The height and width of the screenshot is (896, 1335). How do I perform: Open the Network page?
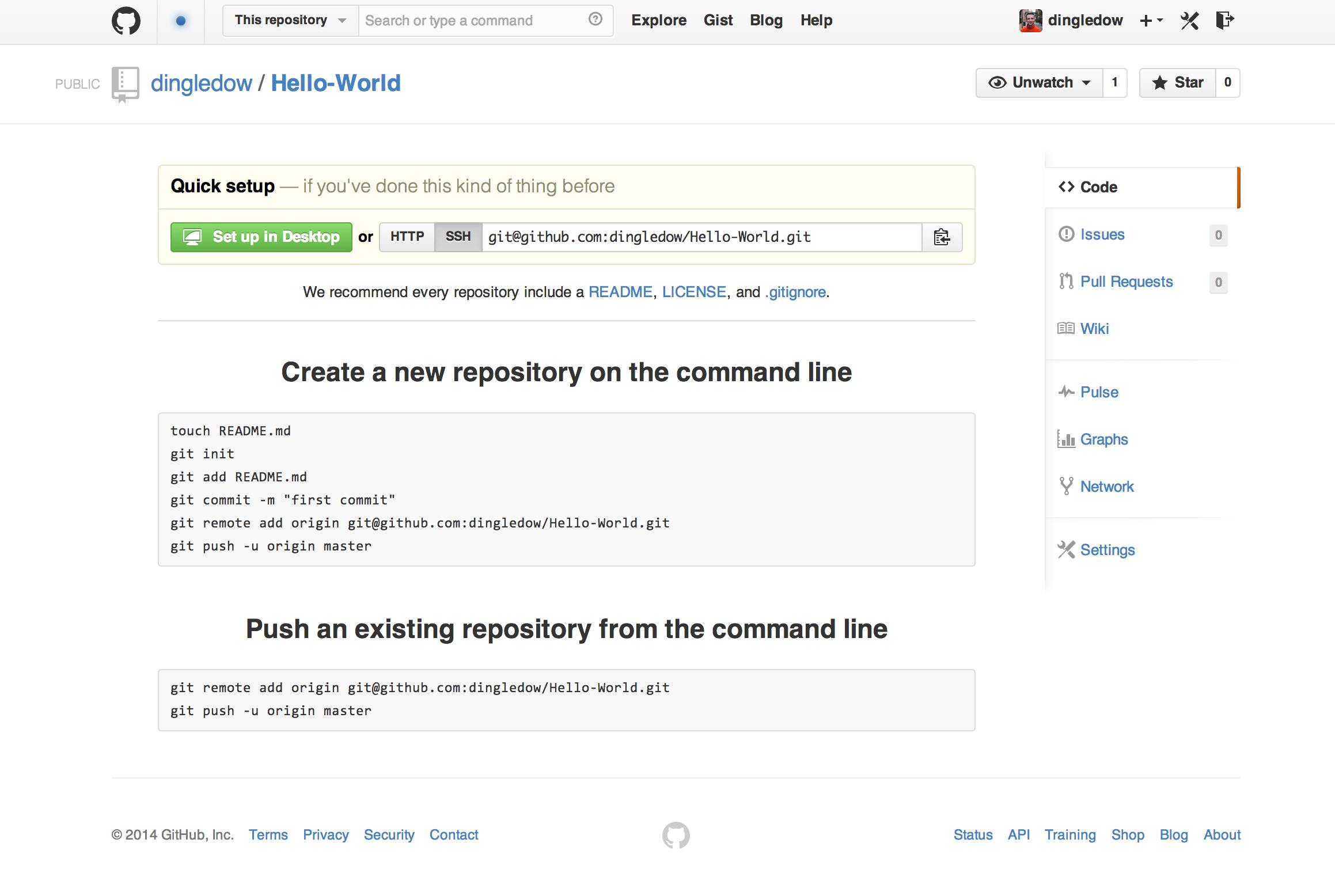[x=1107, y=487]
